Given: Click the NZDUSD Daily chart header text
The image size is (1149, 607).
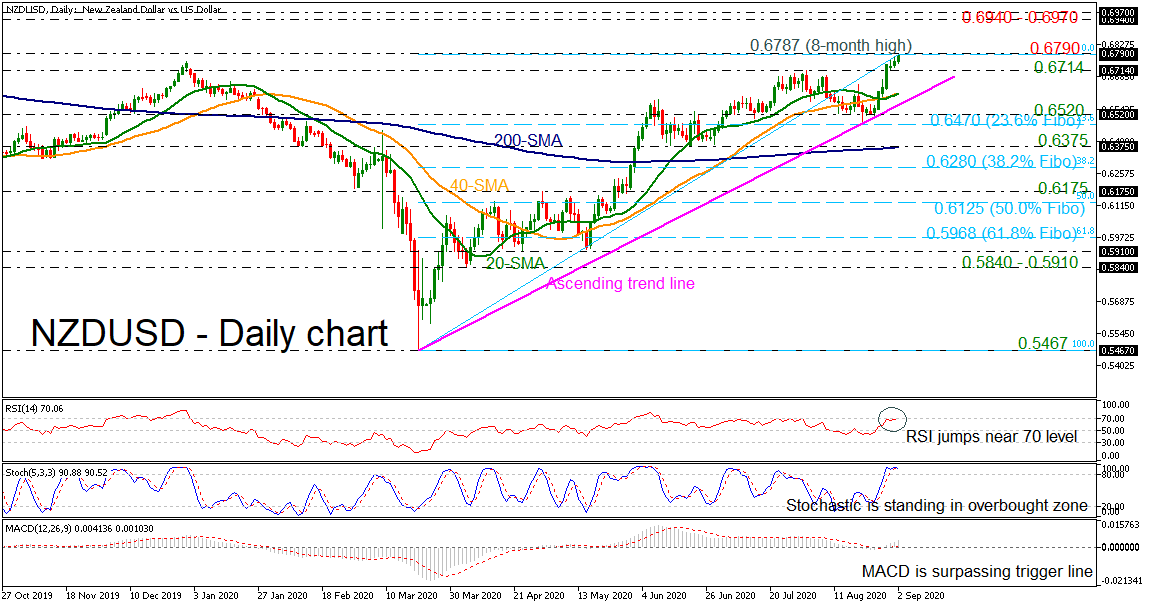Looking at the screenshot, I should tap(114, 9).
